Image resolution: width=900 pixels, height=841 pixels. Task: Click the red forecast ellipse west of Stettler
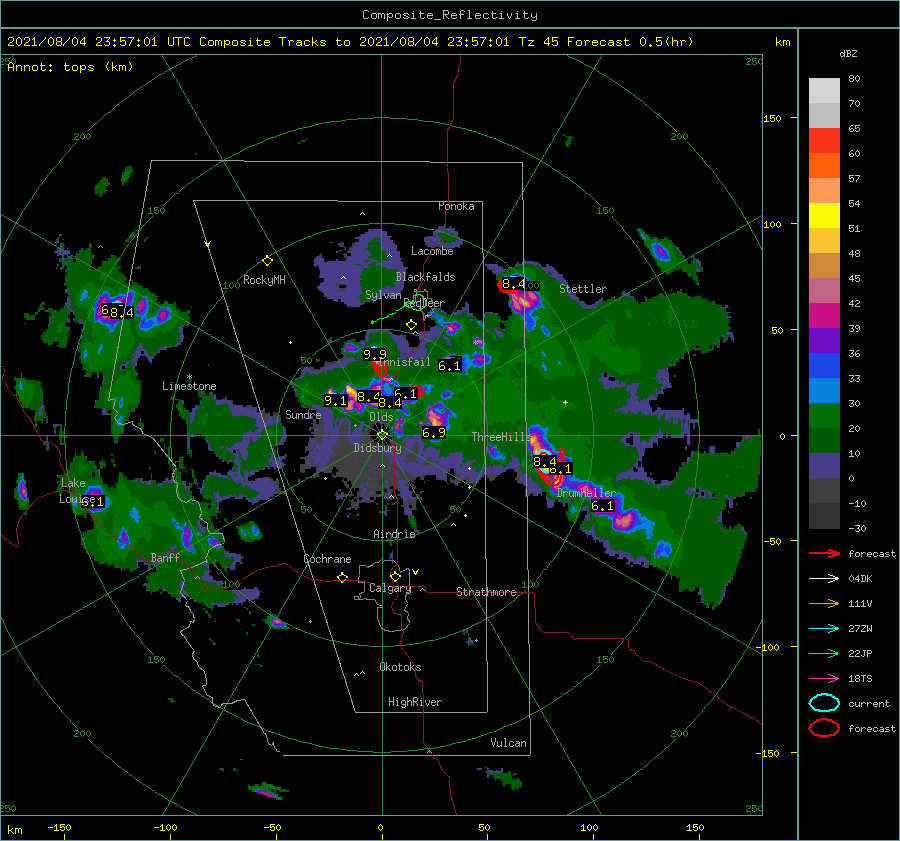pos(508,286)
